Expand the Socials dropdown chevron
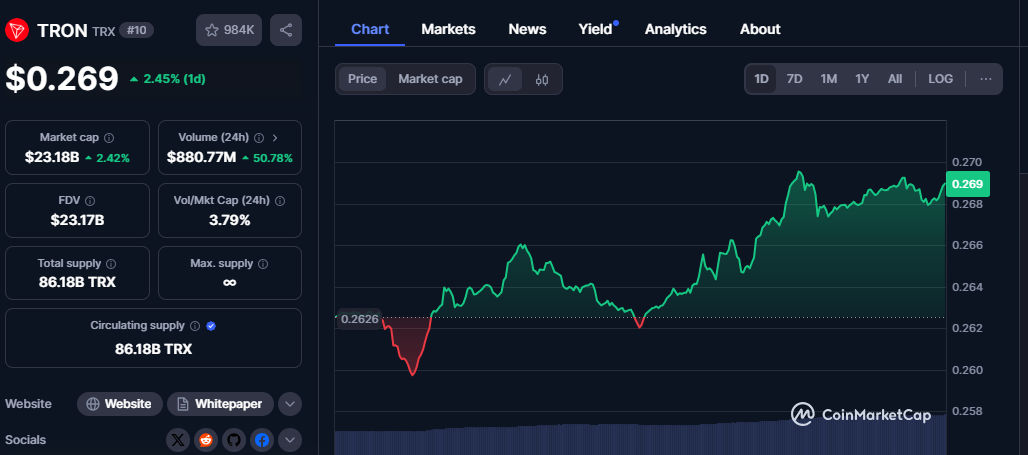This screenshot has height=455, width=1028. 290,440
